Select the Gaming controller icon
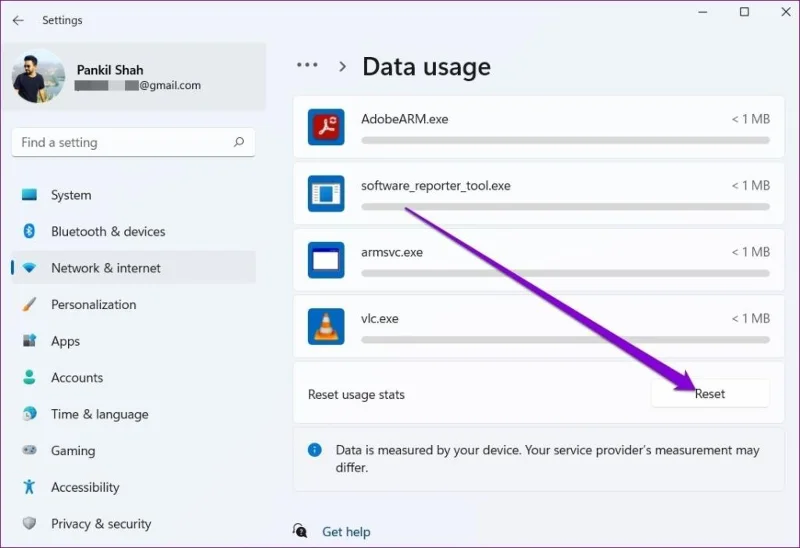 coord(29,450)
